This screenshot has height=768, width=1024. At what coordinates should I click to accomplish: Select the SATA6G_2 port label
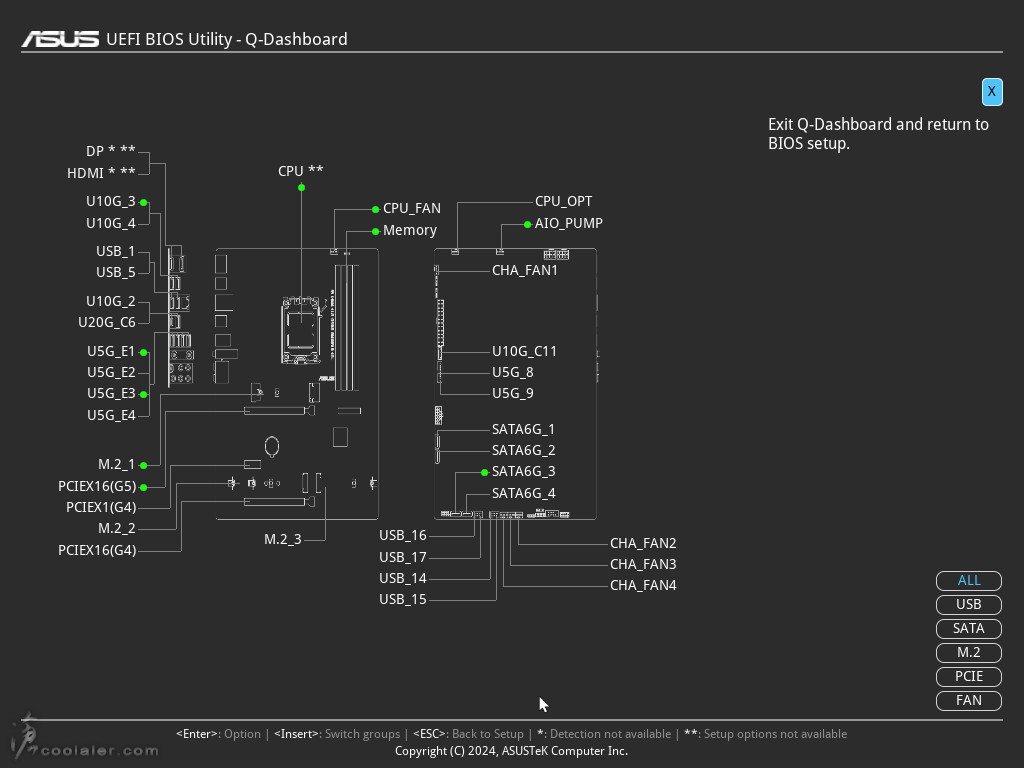tap(523, 451)
